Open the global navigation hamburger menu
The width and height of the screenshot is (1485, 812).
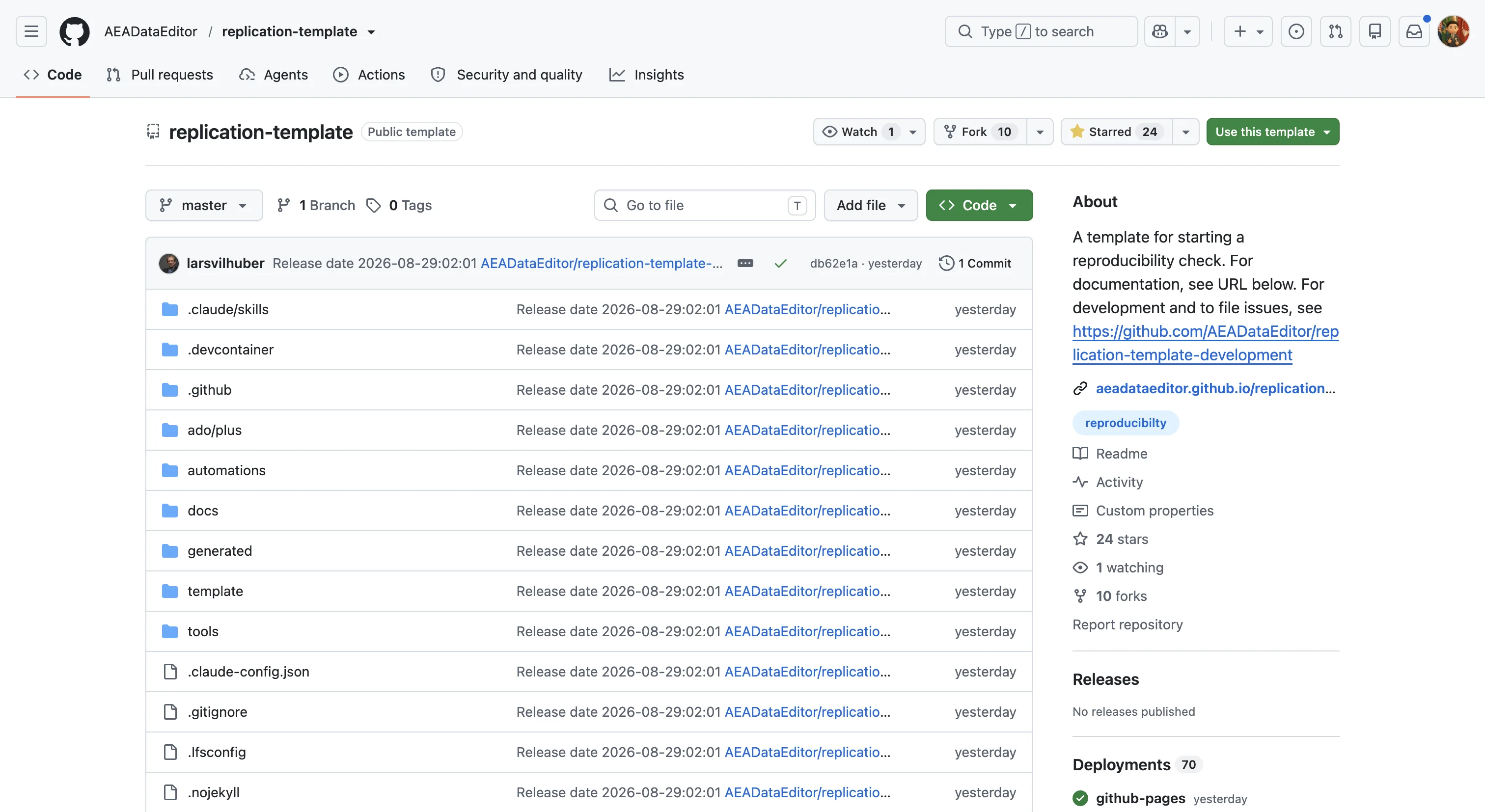tap(31, 31)
